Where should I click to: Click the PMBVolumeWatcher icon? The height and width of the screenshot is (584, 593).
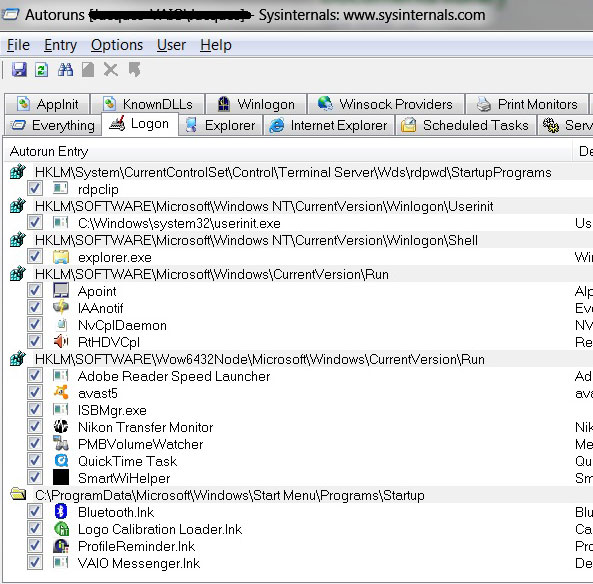point(61,444)
